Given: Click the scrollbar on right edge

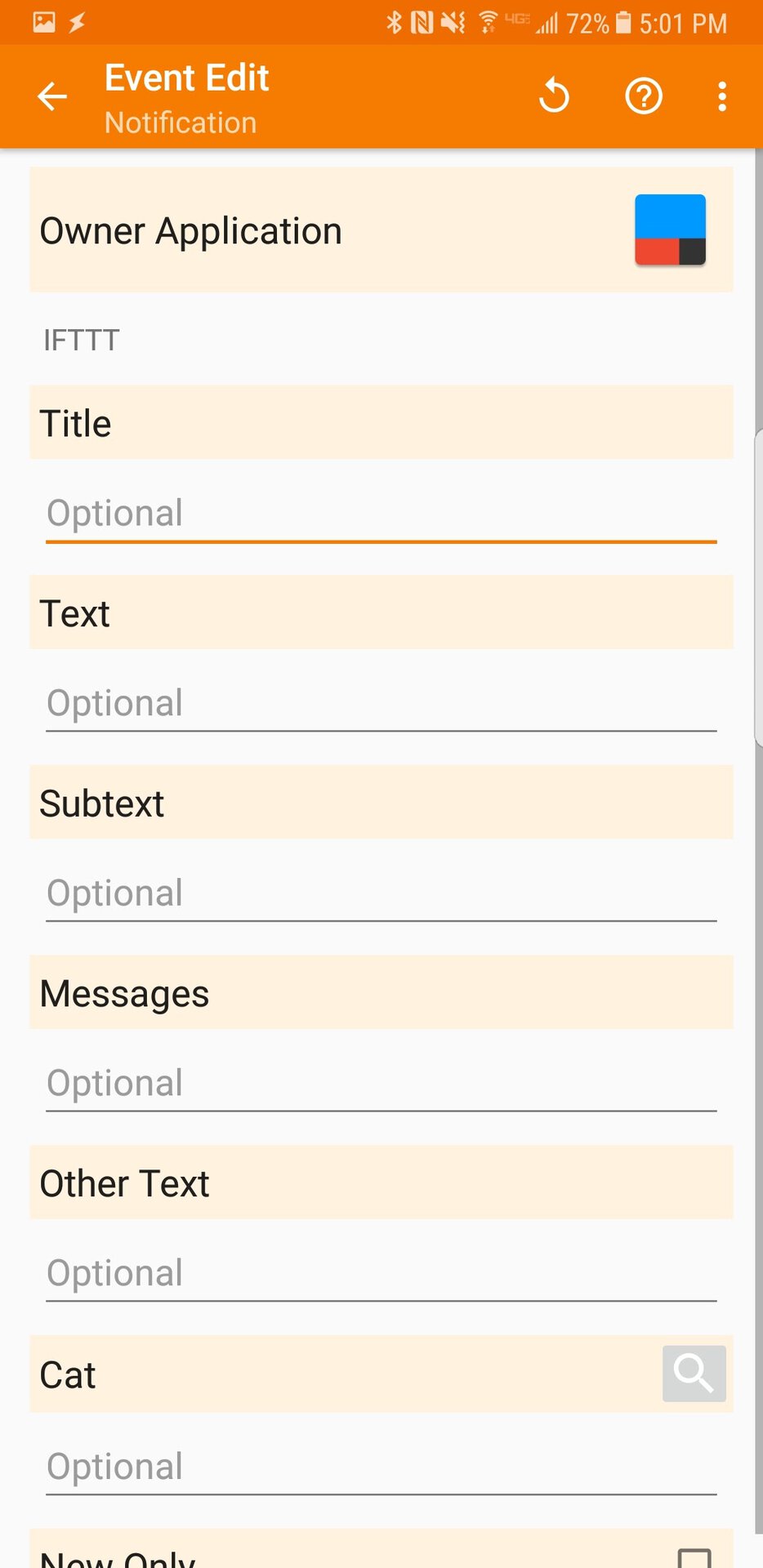Looking at the screenshot, I should 758,588.
